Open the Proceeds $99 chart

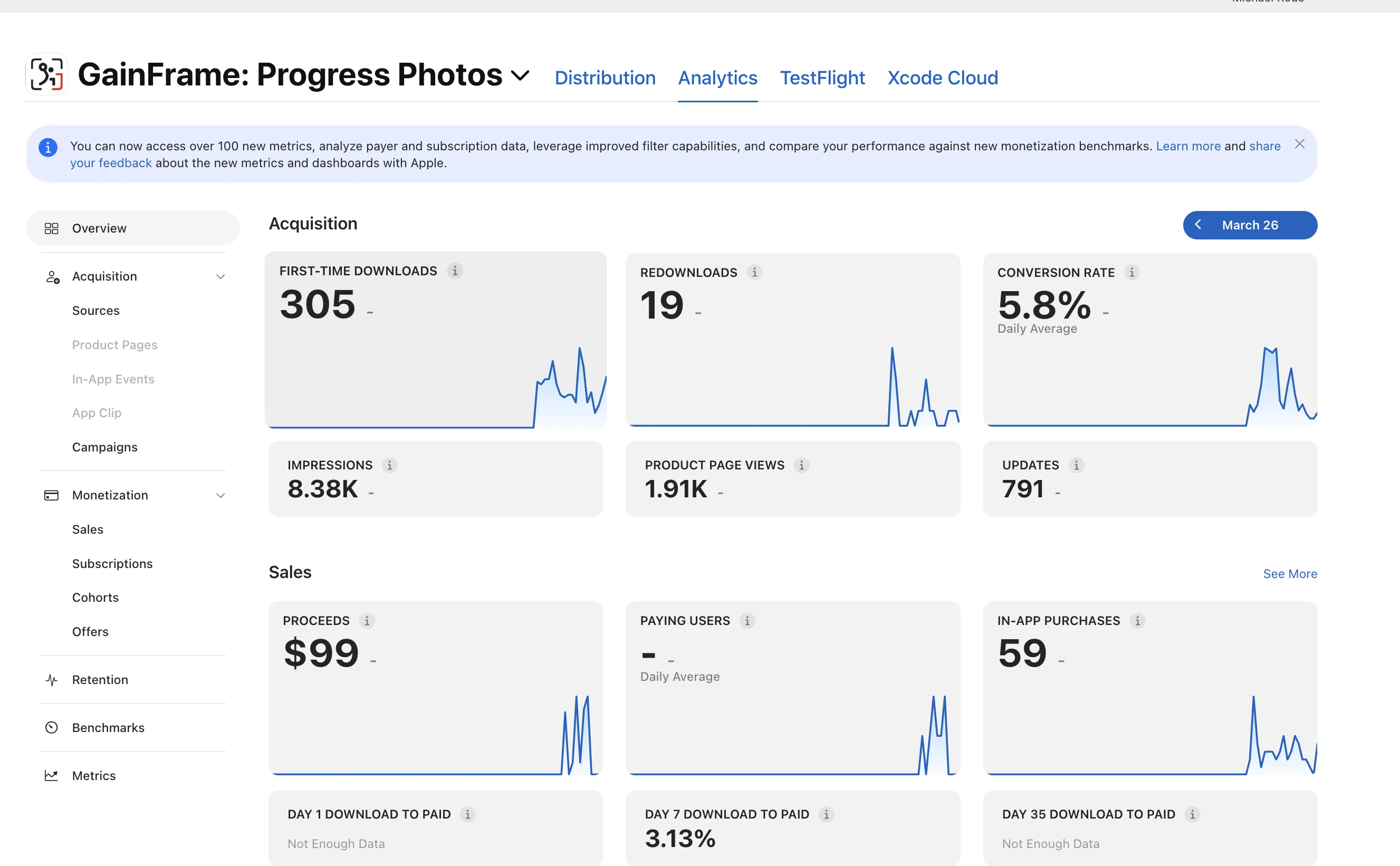pos(435,688)
